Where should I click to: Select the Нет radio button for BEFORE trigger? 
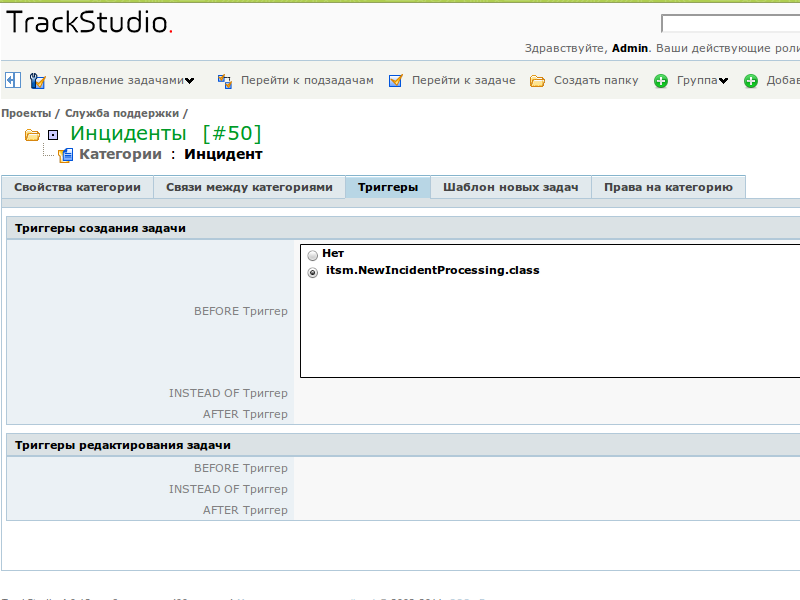[x=313, y=255]
